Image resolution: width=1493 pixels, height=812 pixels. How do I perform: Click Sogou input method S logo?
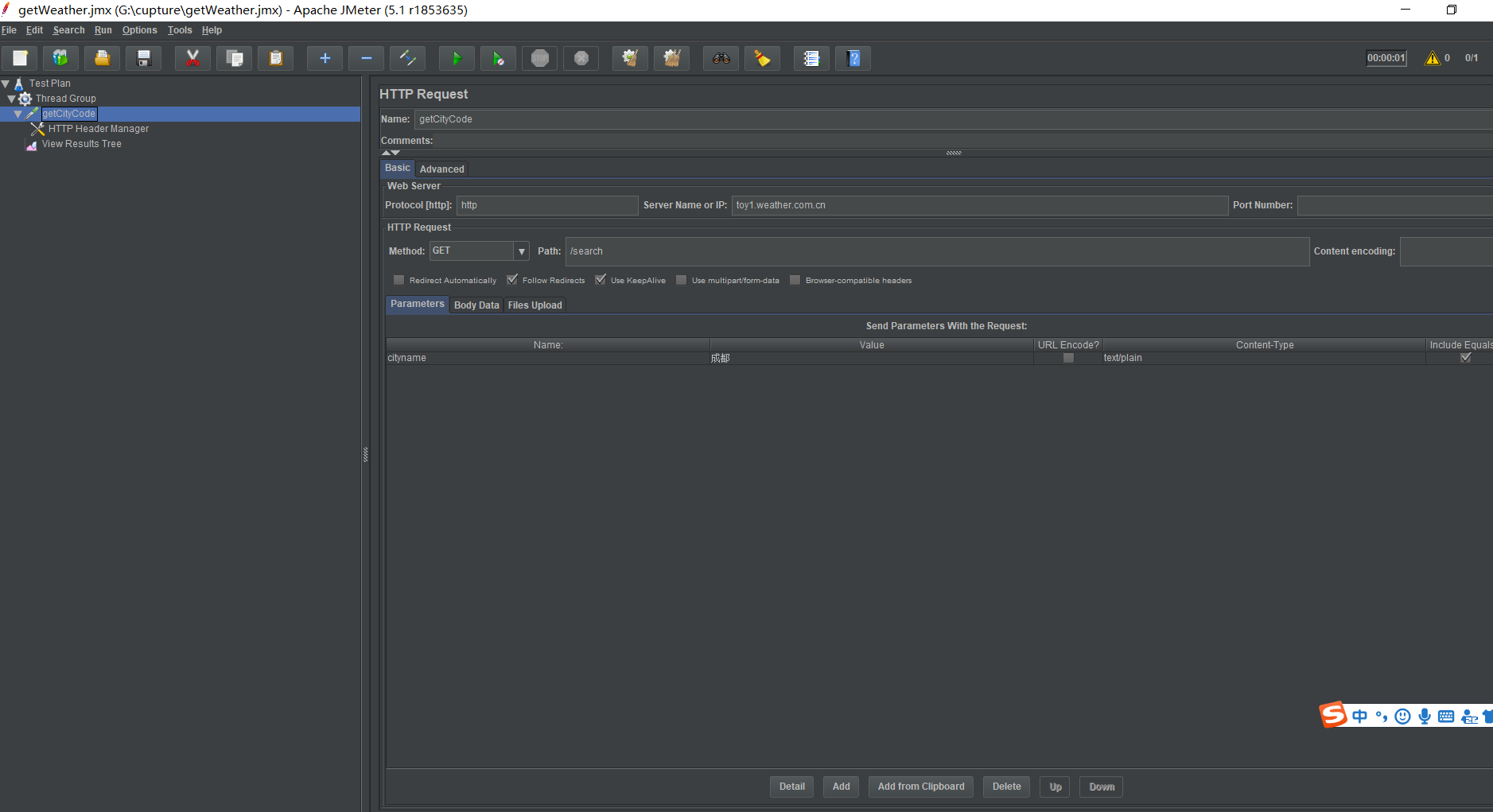click(x=1334, y=714)
